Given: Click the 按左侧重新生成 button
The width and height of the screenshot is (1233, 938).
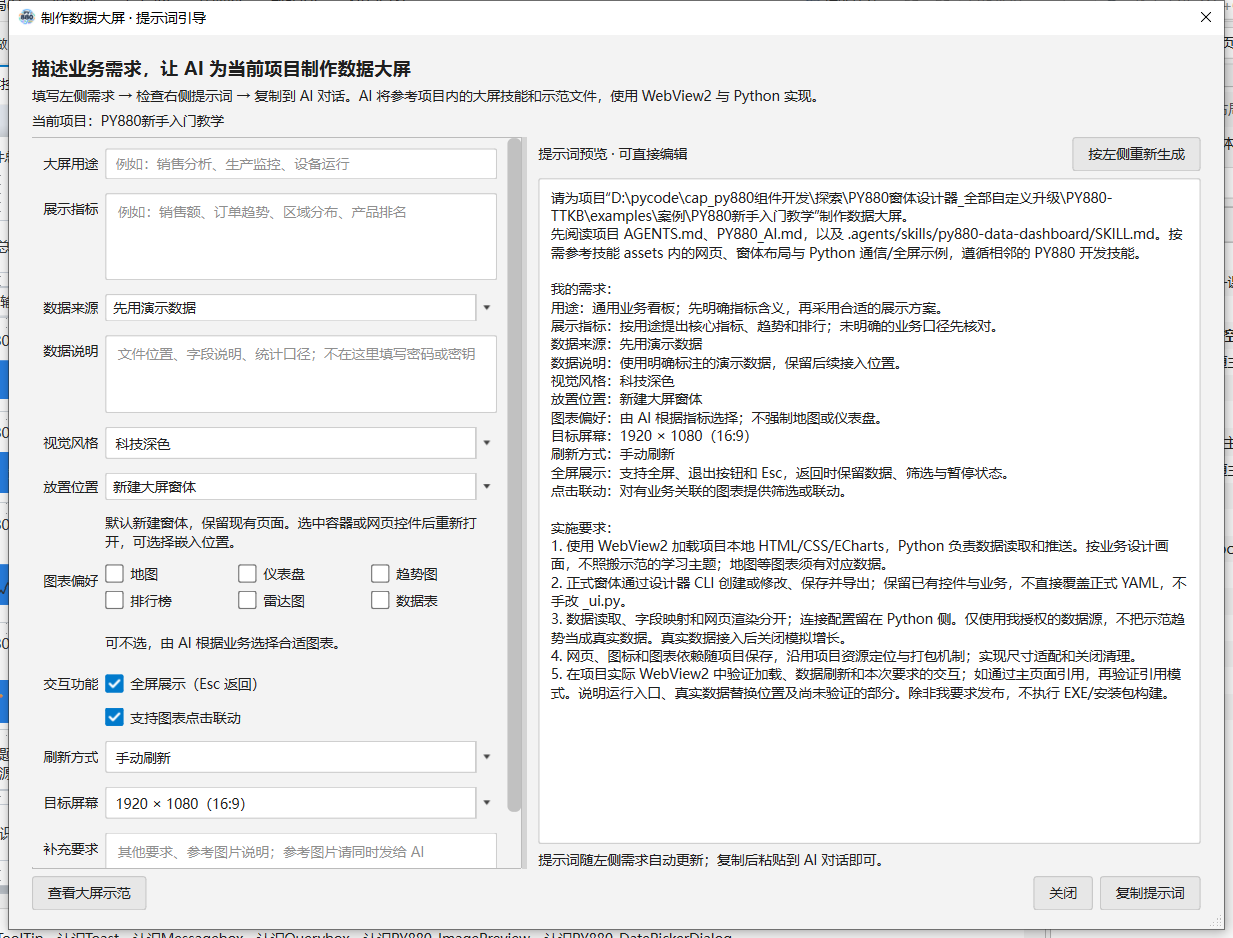Looking at the screenshot, I should click(1136, 154).
